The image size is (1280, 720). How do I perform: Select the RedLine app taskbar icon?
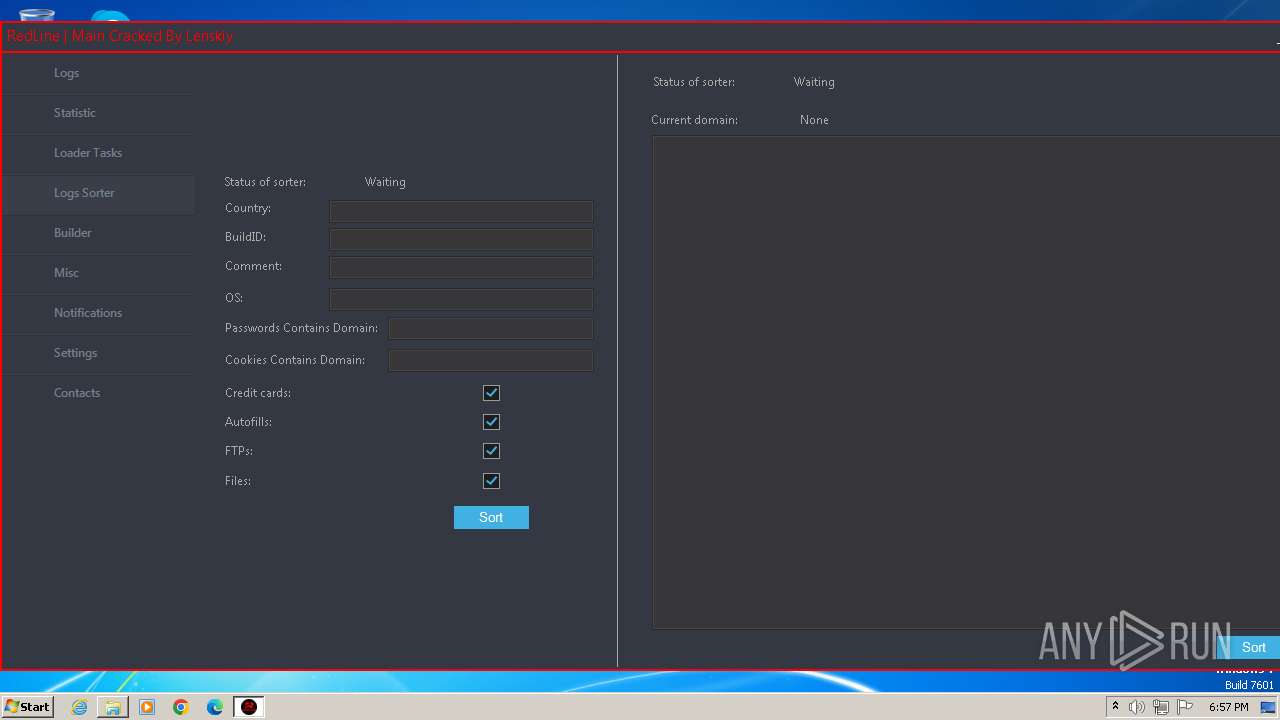point(249,707)
